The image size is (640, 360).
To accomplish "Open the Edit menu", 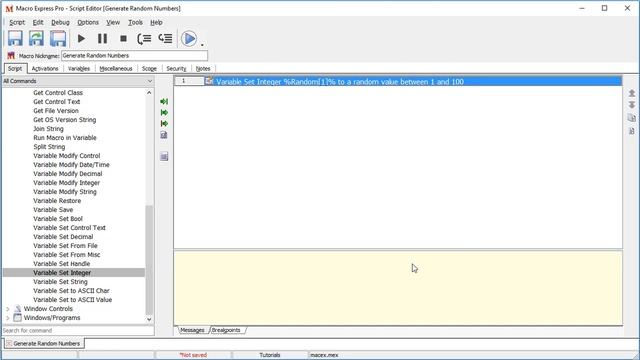I will pos(38,22).
